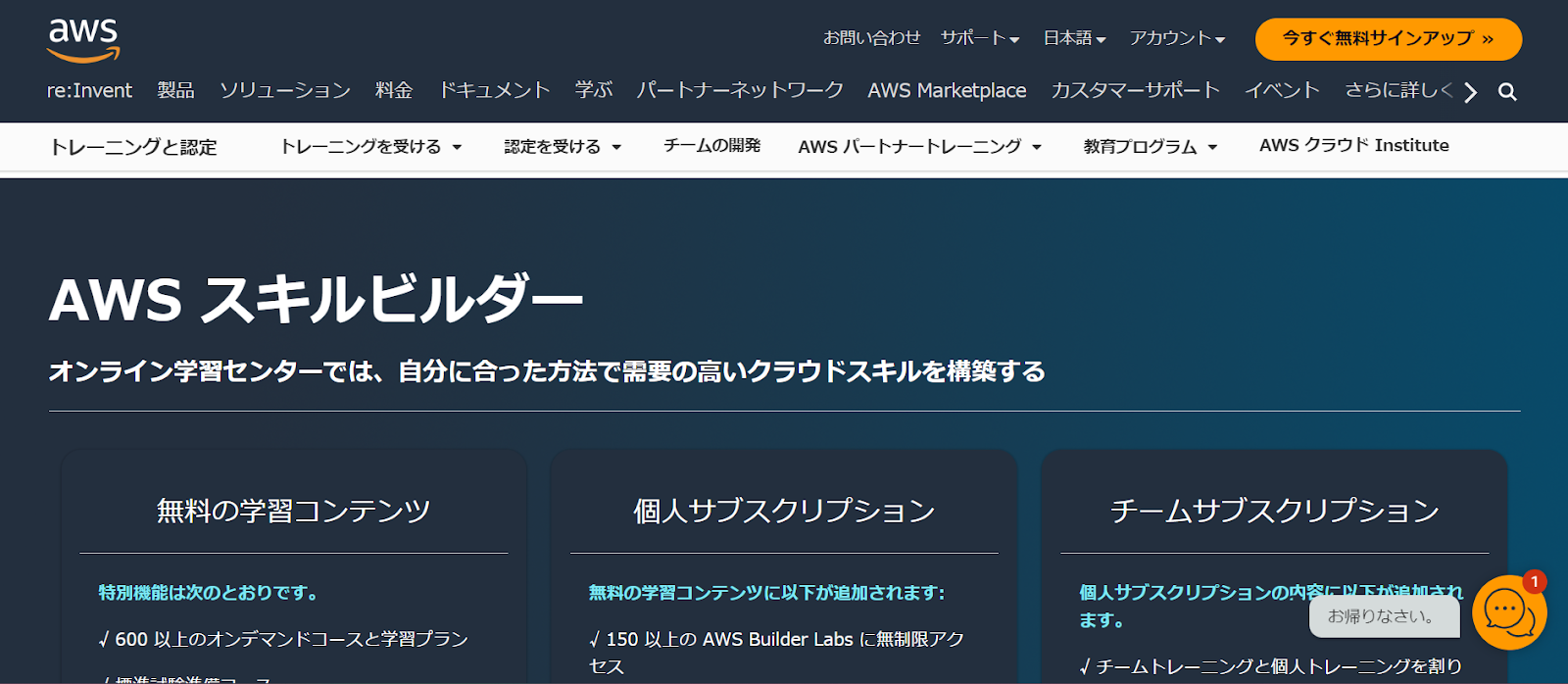This screenshot has width=1568, height=684.
Task: Open 学ぶ menu item
Action: click(x=594, y=91)
